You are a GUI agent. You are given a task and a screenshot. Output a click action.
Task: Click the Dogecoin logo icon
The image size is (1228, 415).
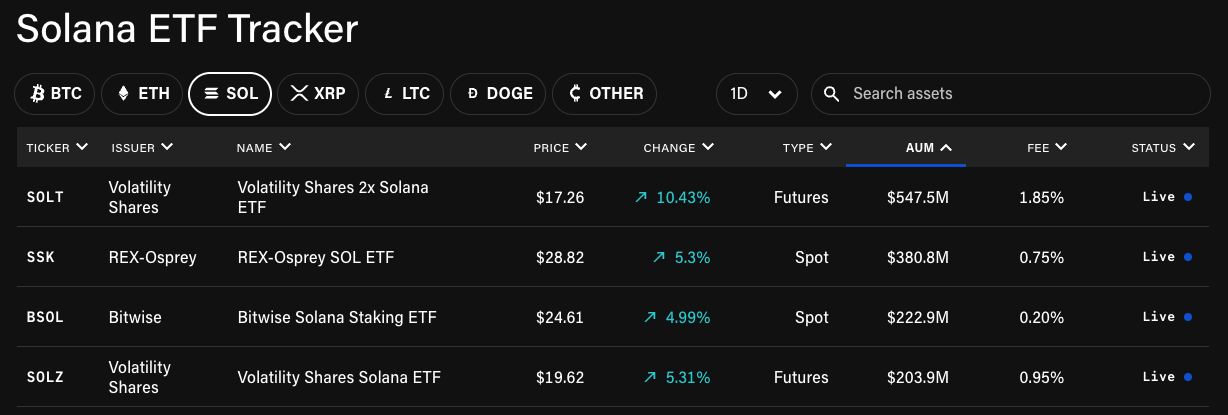point(472,94)
